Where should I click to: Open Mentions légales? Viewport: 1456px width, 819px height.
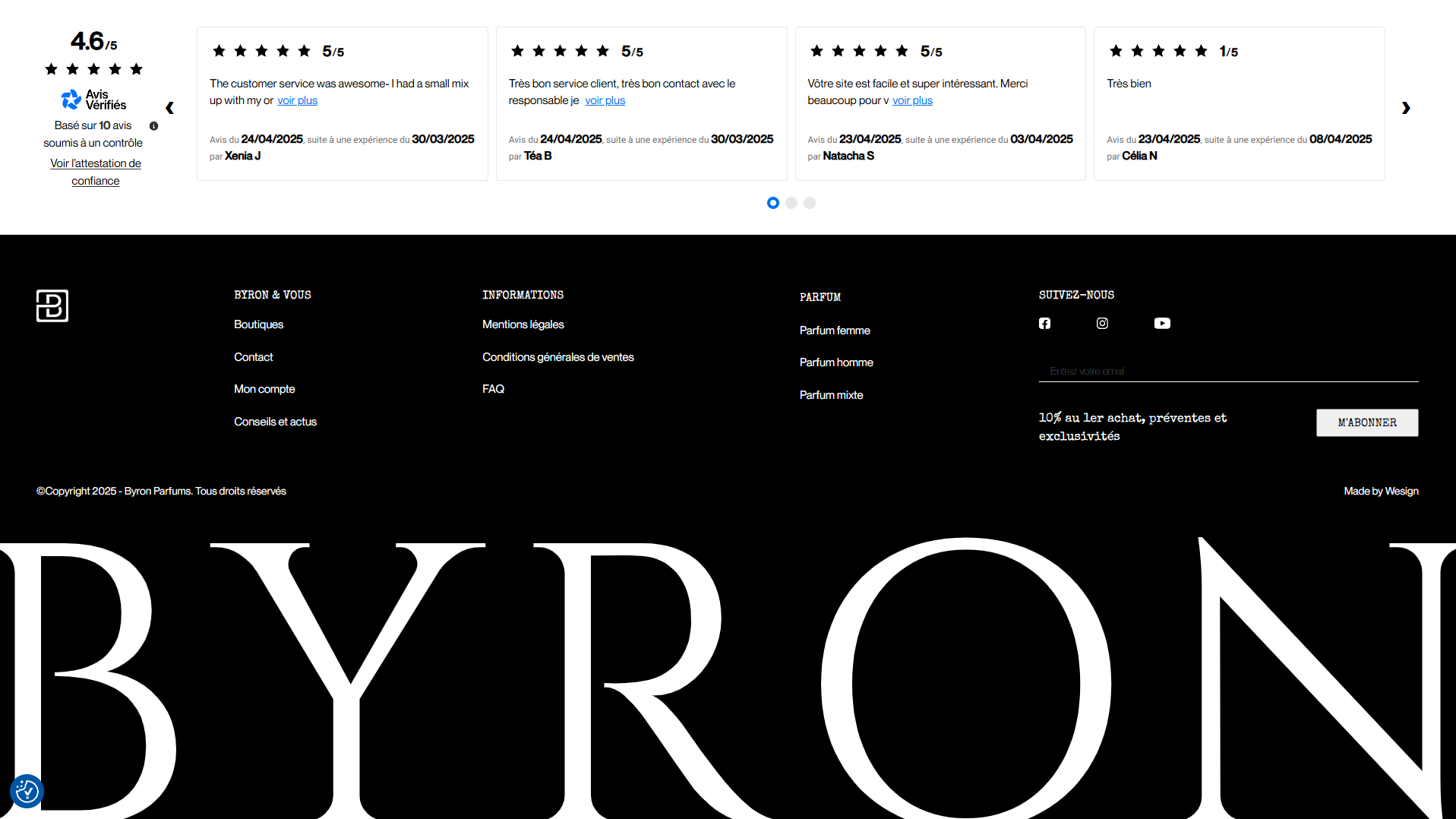click(x=523, y=324)
